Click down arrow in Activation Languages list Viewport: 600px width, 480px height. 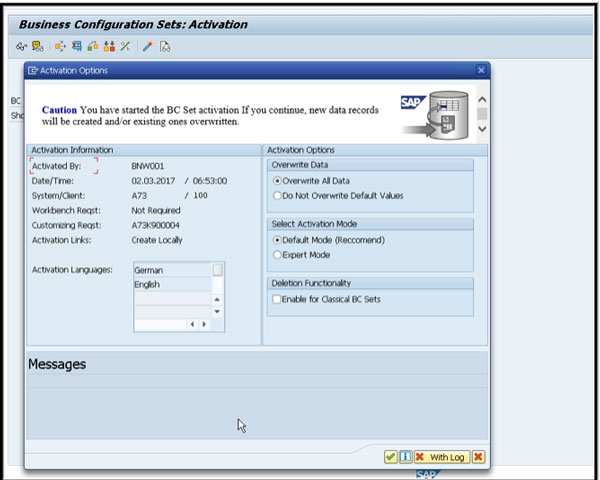tap(217, 312)
